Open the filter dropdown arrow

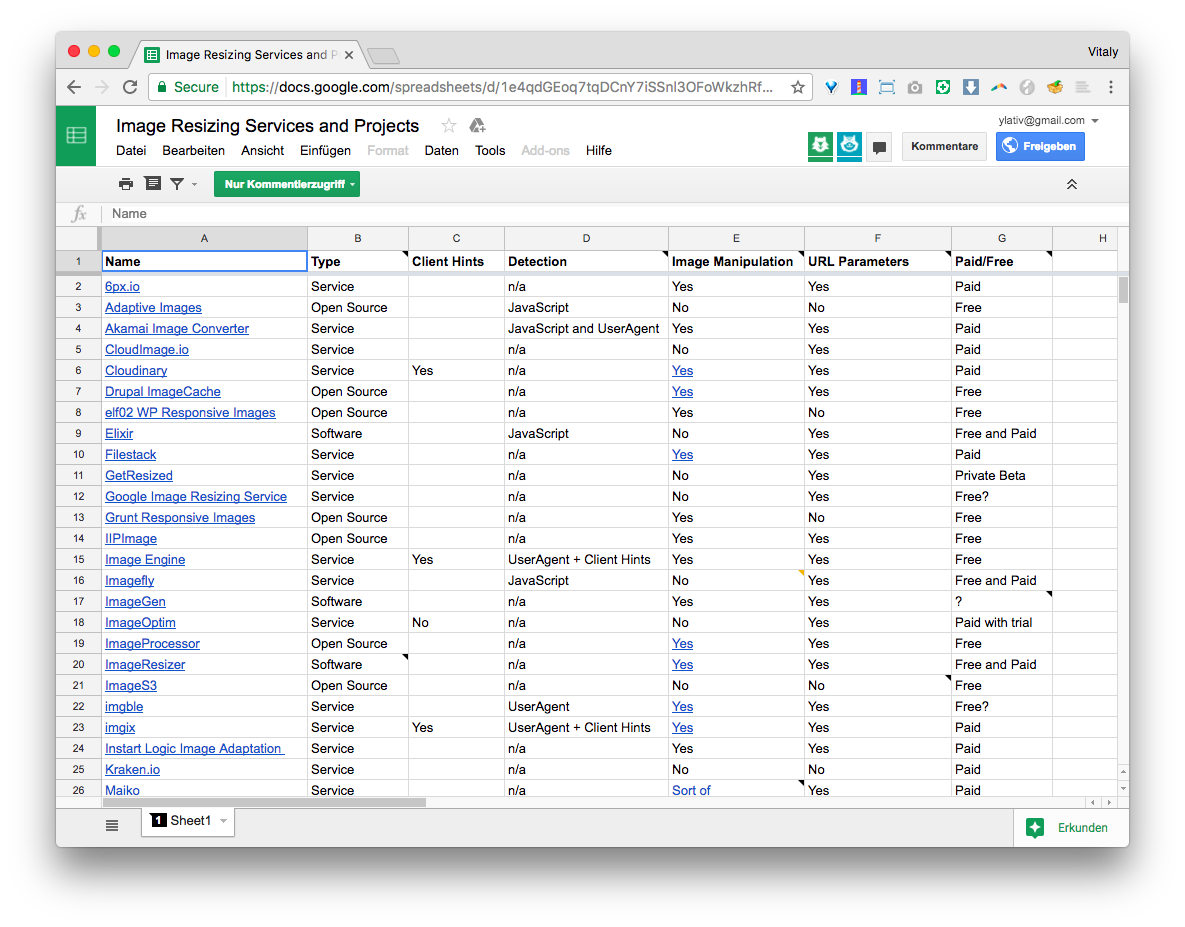194,184
